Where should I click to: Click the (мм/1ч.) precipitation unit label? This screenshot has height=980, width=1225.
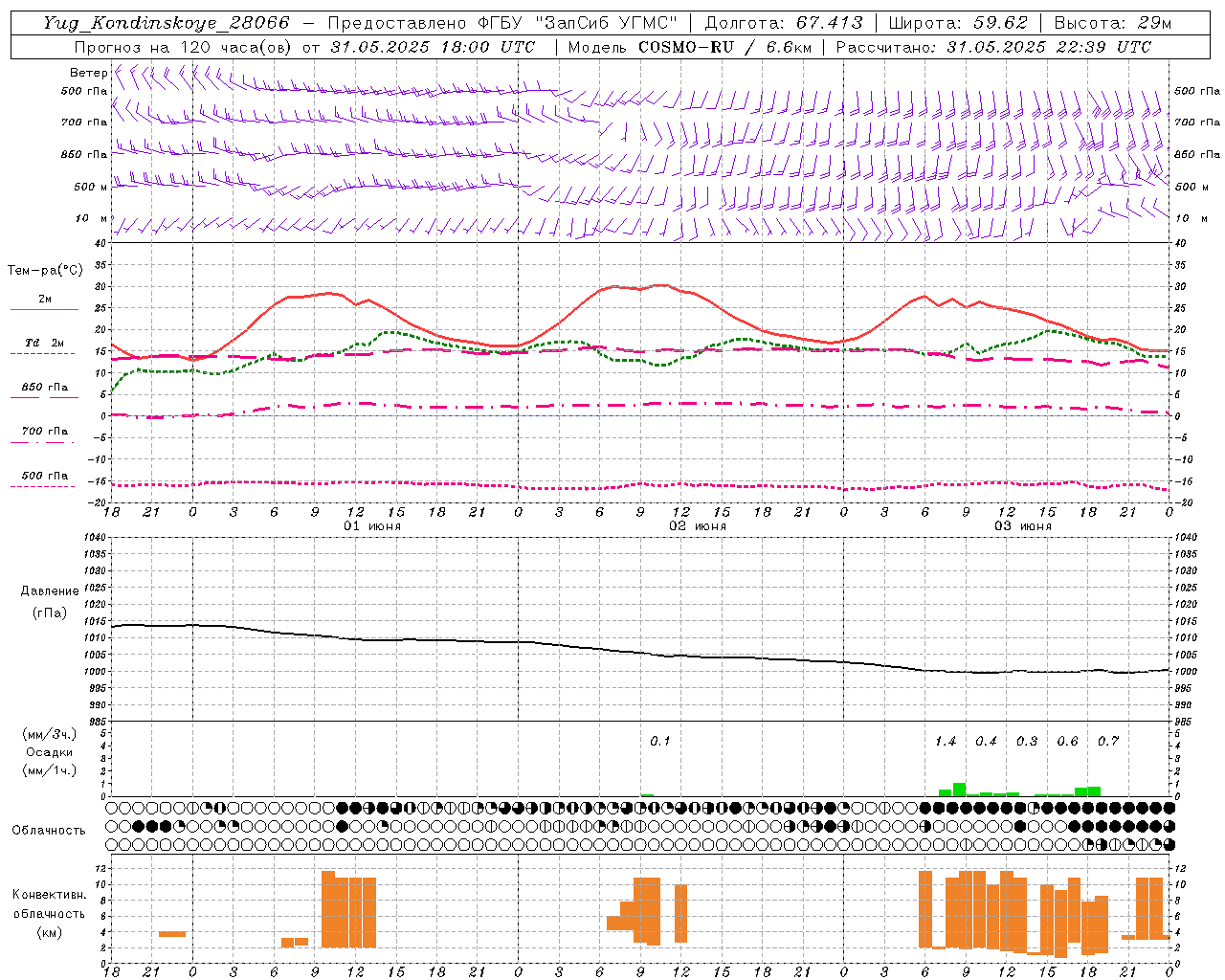click(50, 770)
